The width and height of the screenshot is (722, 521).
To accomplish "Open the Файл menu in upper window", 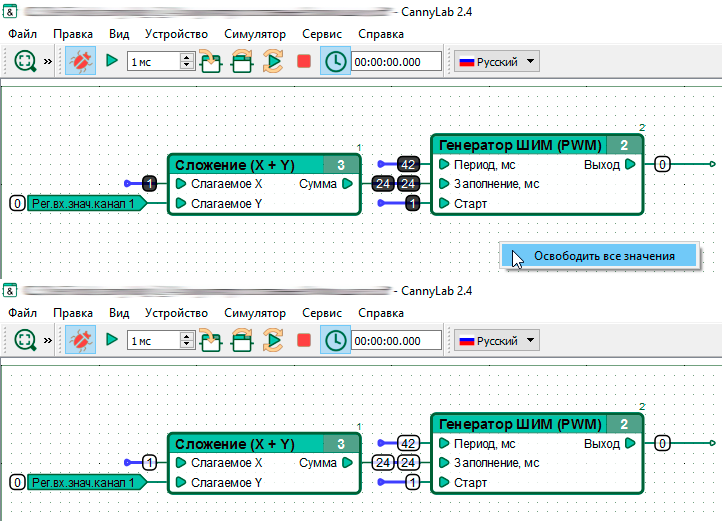I will 23,34.
